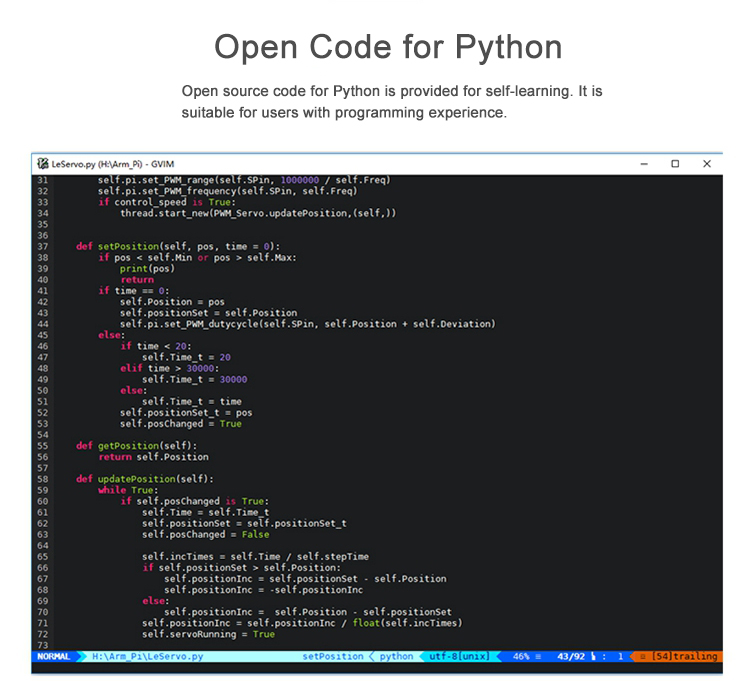Click the NORMAL mode indicator in status bar
The width and height of the screenshot is (750, 681).
click(x=54, y=656)
